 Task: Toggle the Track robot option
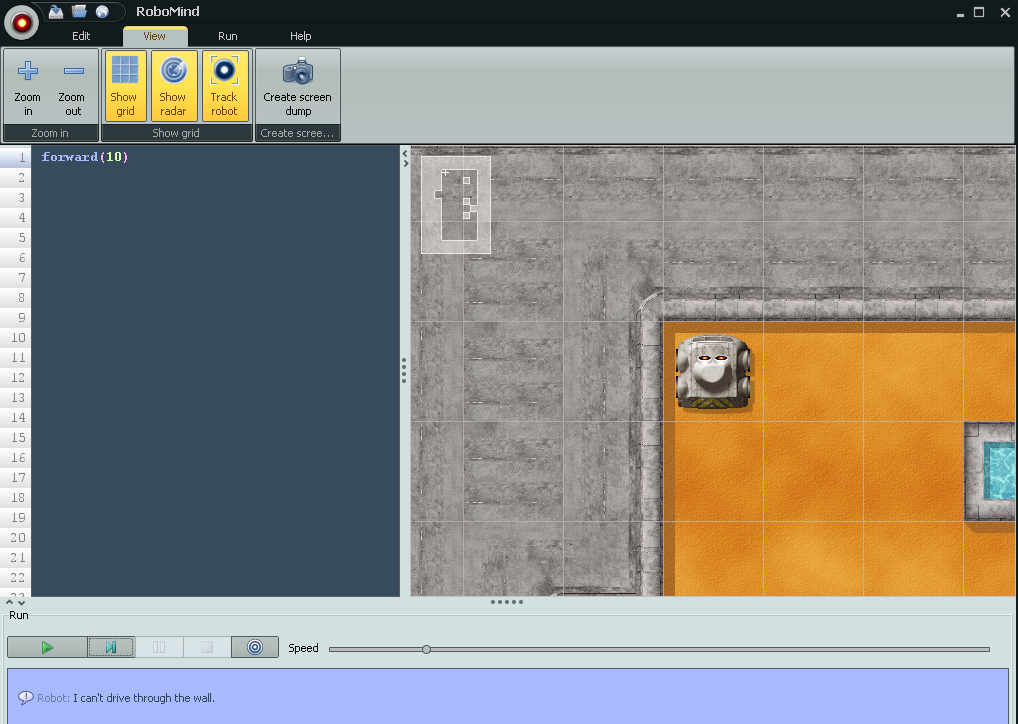225,86
